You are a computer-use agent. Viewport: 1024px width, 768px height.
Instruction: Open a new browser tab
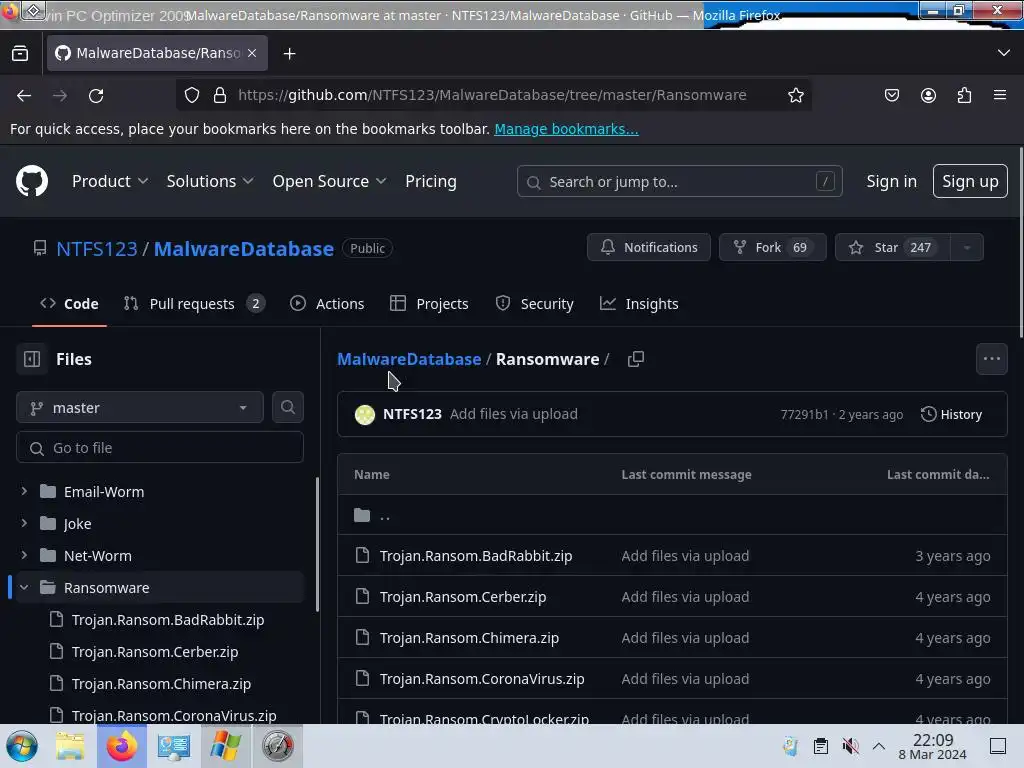click(289, 54)
